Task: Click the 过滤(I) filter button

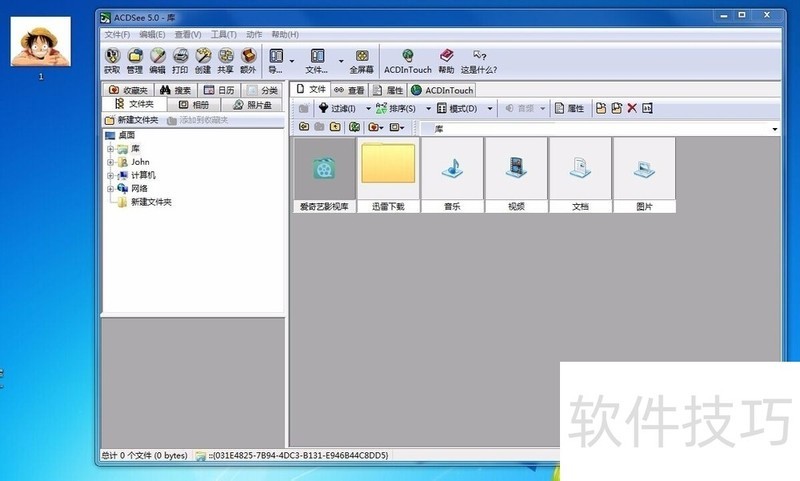Action: point(337,108)
